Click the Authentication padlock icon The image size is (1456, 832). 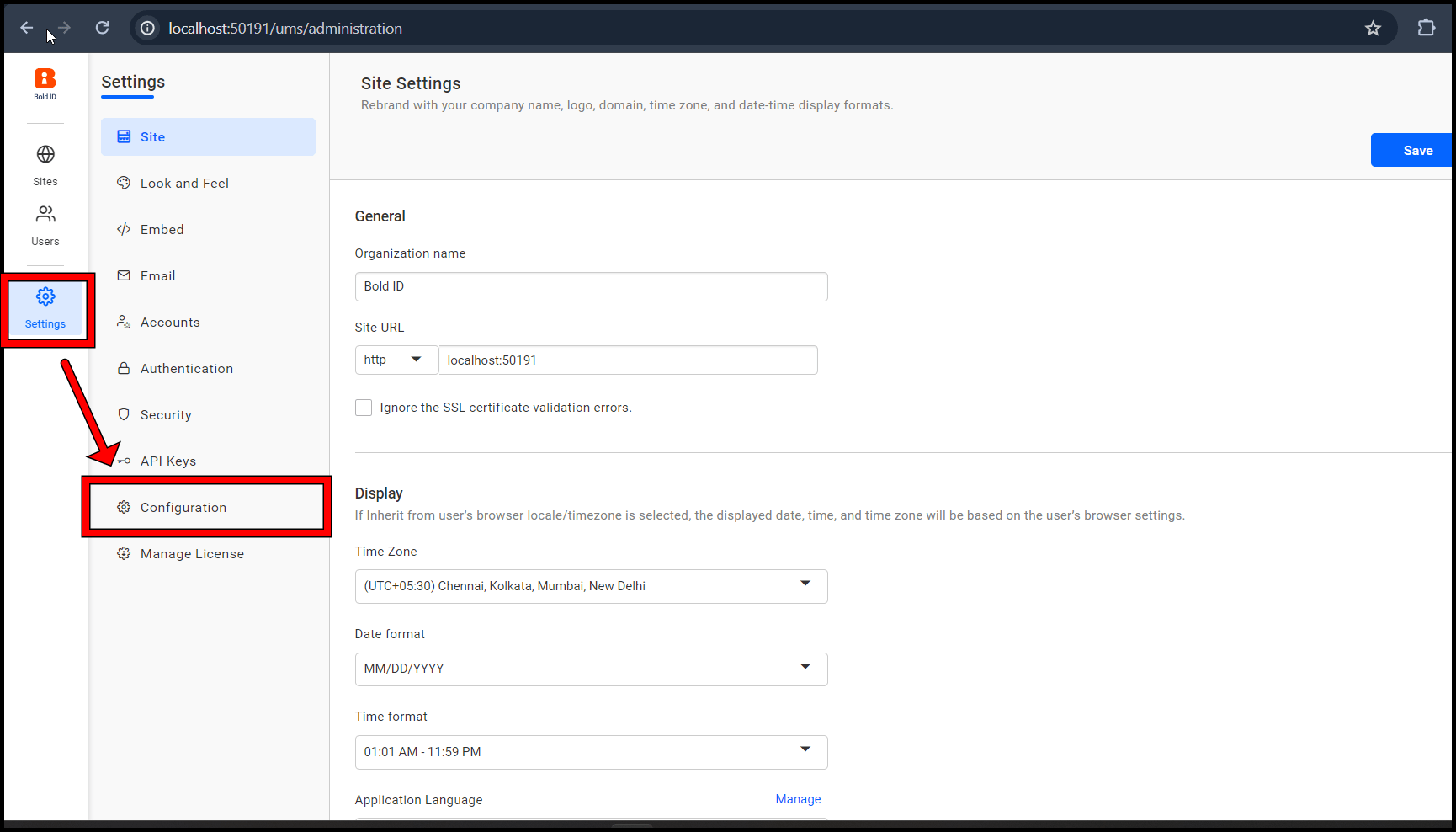124,368
